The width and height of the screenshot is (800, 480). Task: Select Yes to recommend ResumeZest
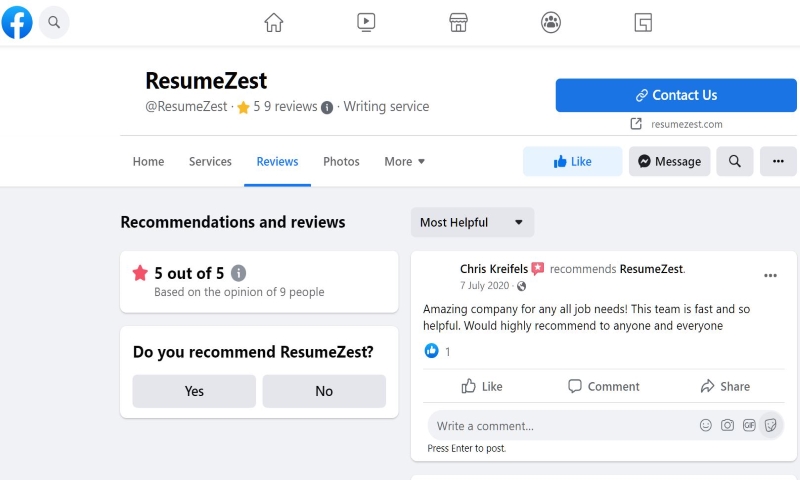click(x=194, y=391)
